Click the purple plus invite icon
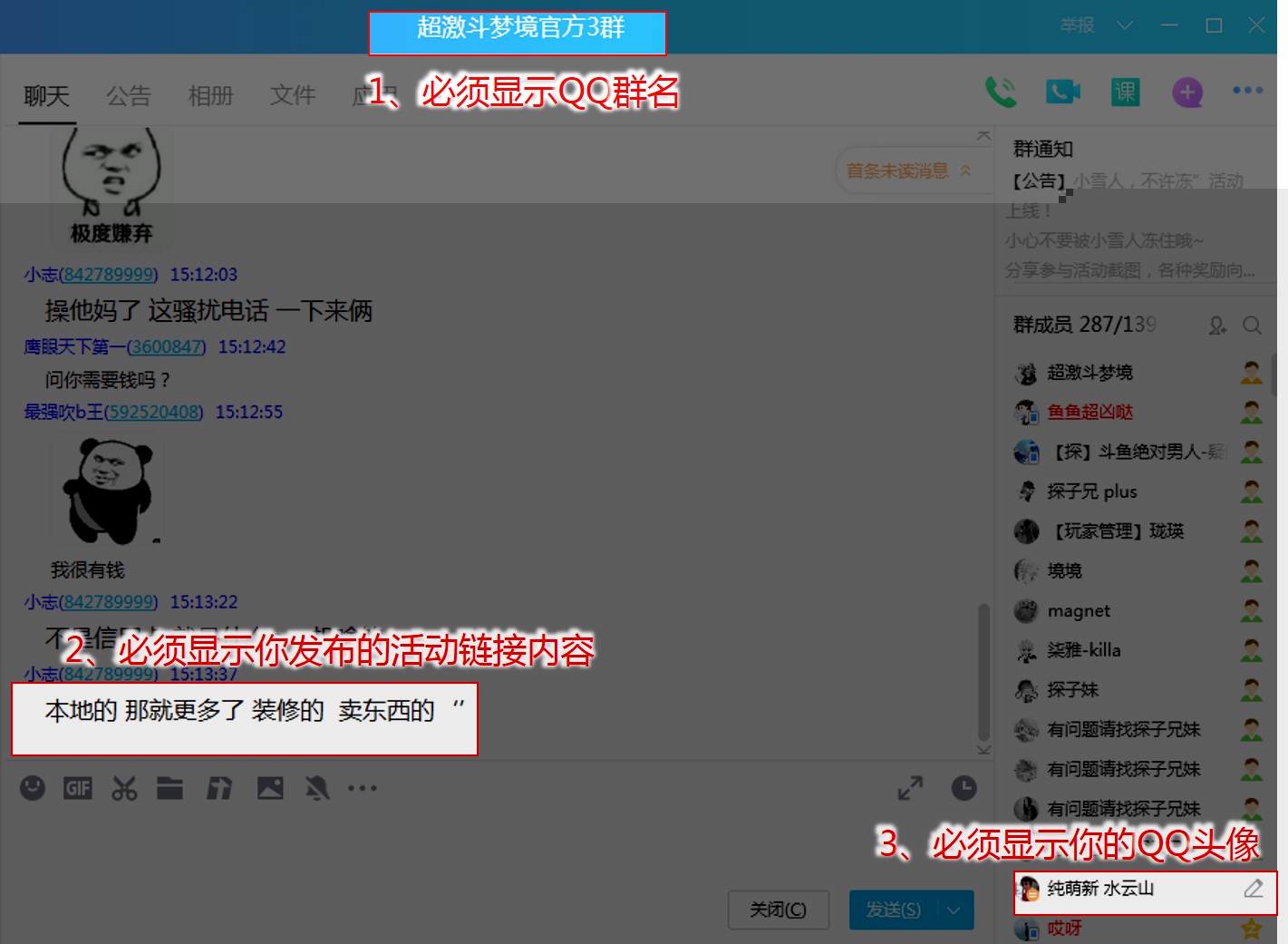 [x=1187, y=92]
